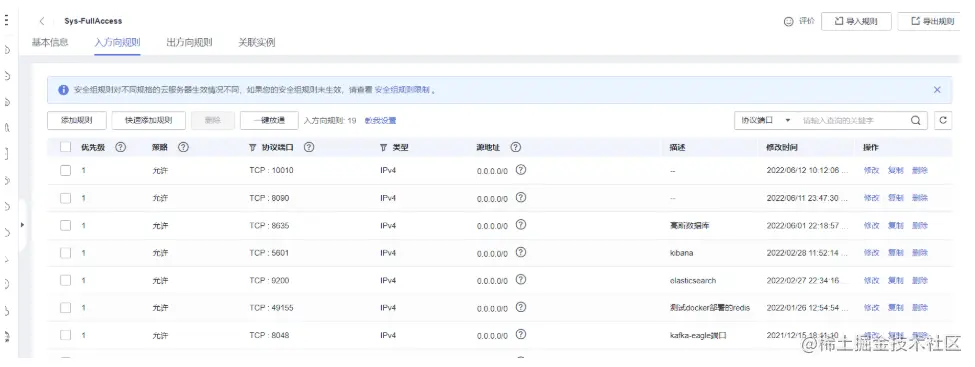Toggle the select-all header checkbox
Screen dimensions: 975x367
65,147
